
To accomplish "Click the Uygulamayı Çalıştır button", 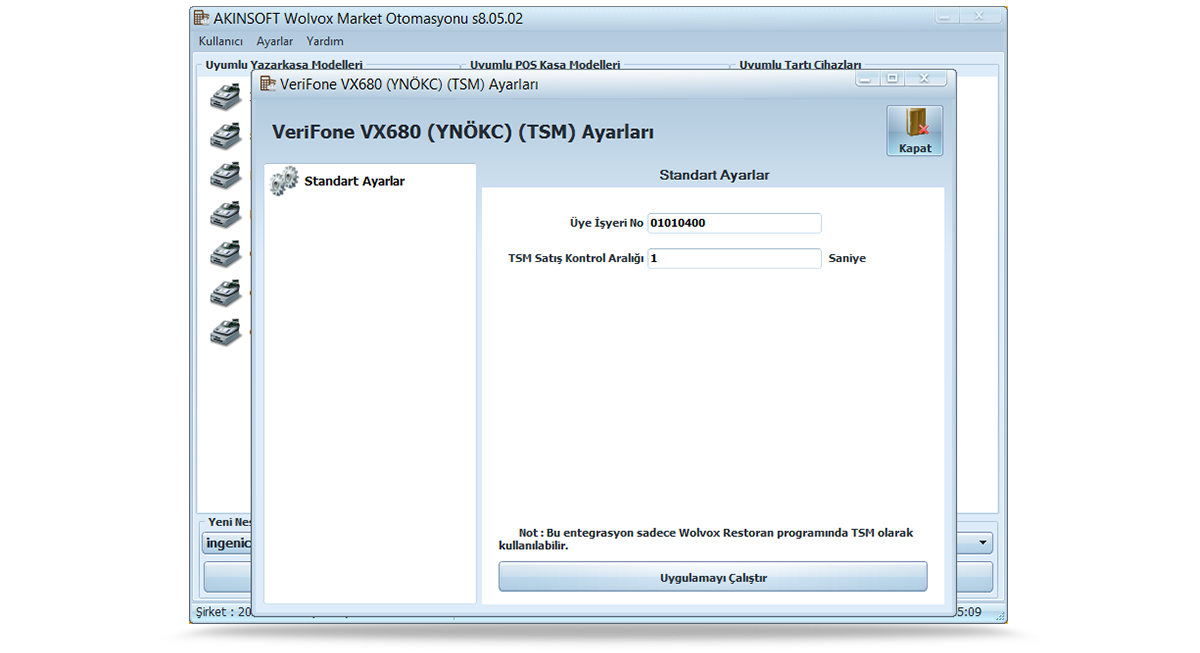I will 712,577.
